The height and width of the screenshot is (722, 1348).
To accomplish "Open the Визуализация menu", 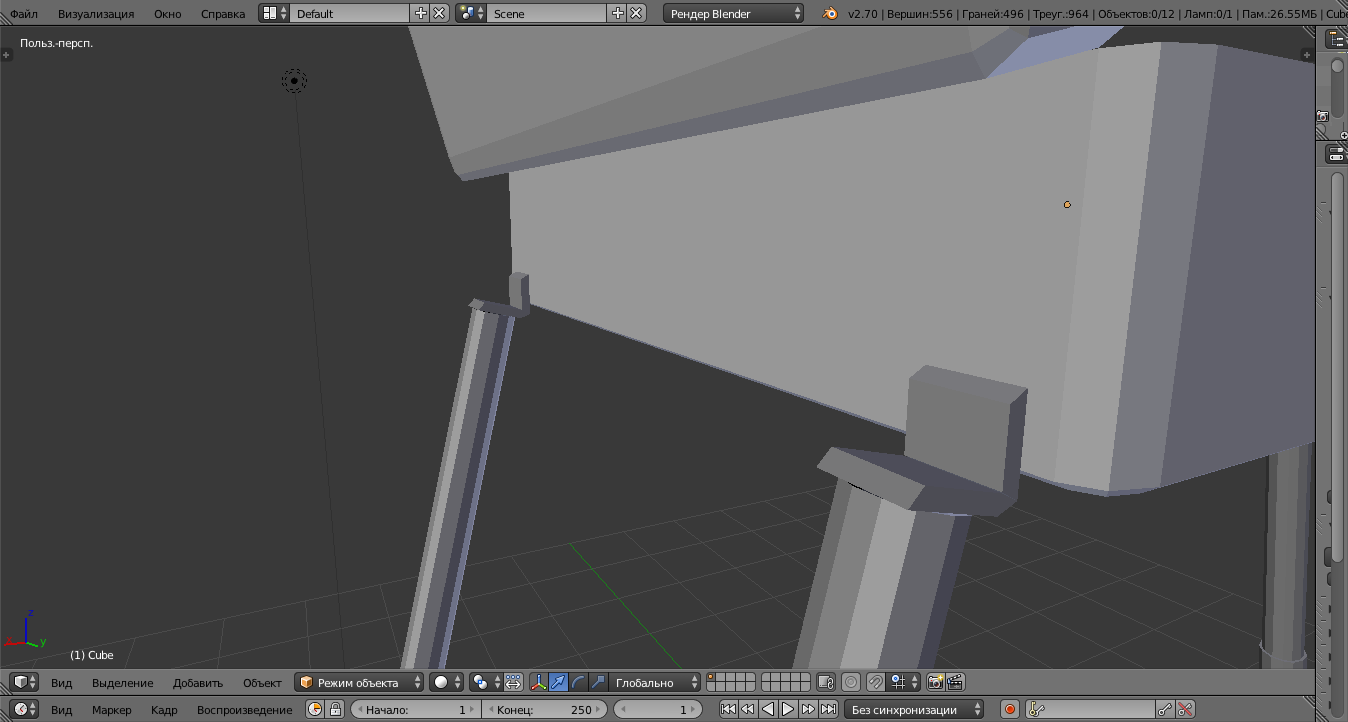I will (x=95, y=14).
